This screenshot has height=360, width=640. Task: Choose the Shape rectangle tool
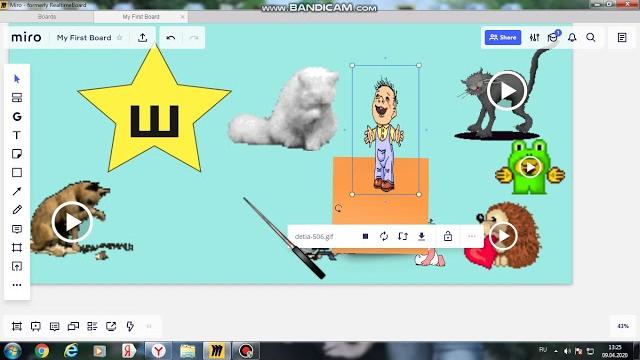[x=17, y=173]
